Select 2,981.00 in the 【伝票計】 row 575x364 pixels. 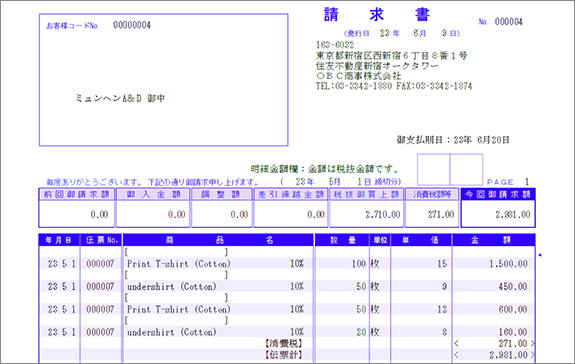(508, 355)
